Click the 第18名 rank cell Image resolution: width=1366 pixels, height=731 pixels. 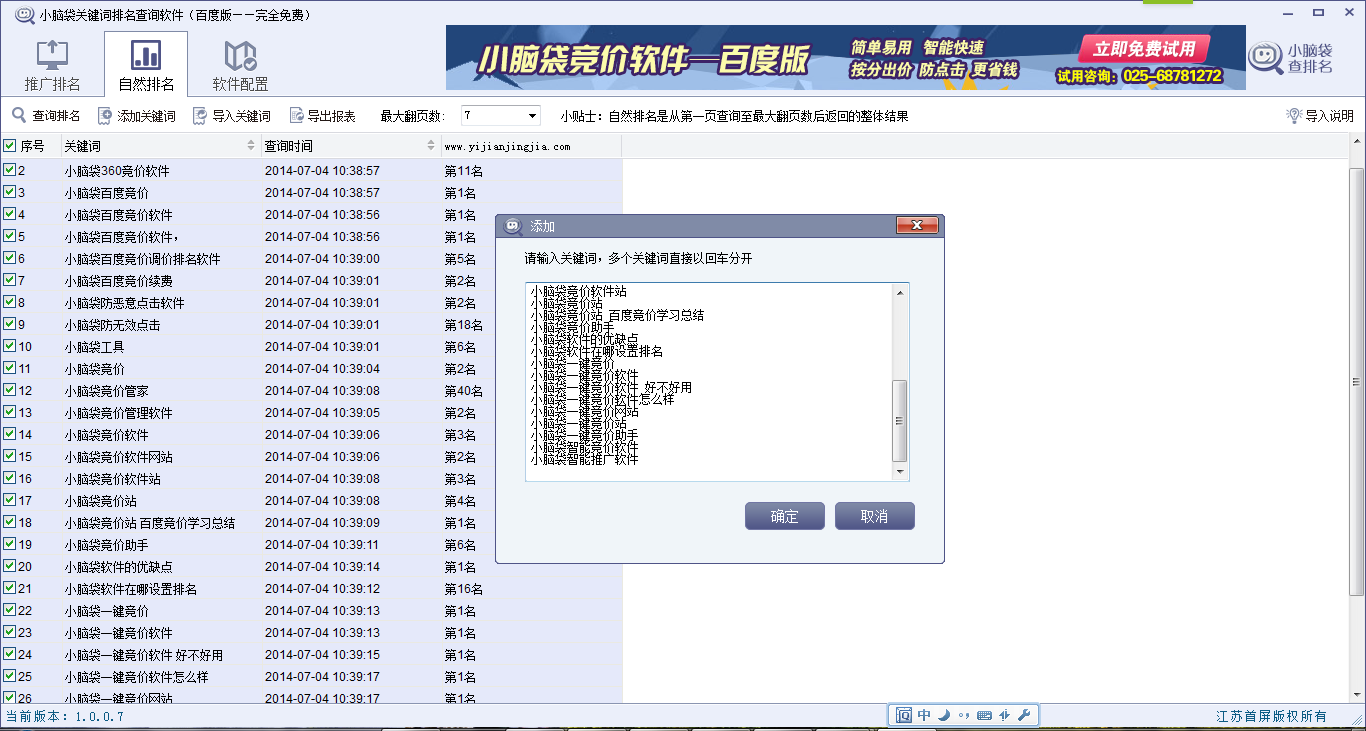click(x=464, y=325)
